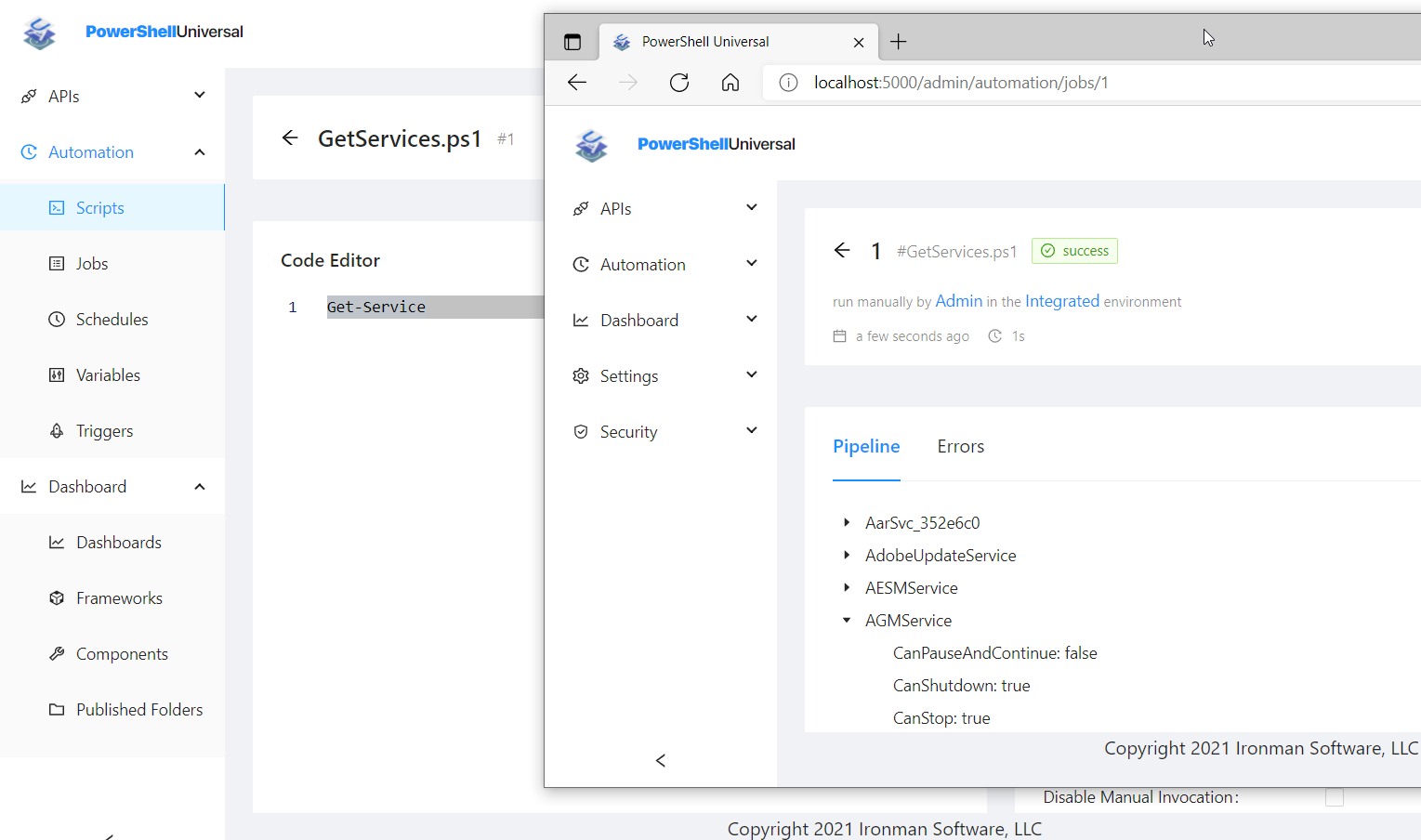Select the Scripts icon in the sidebar
This screenshot has height=840, width=1421.
click(56, 207)
